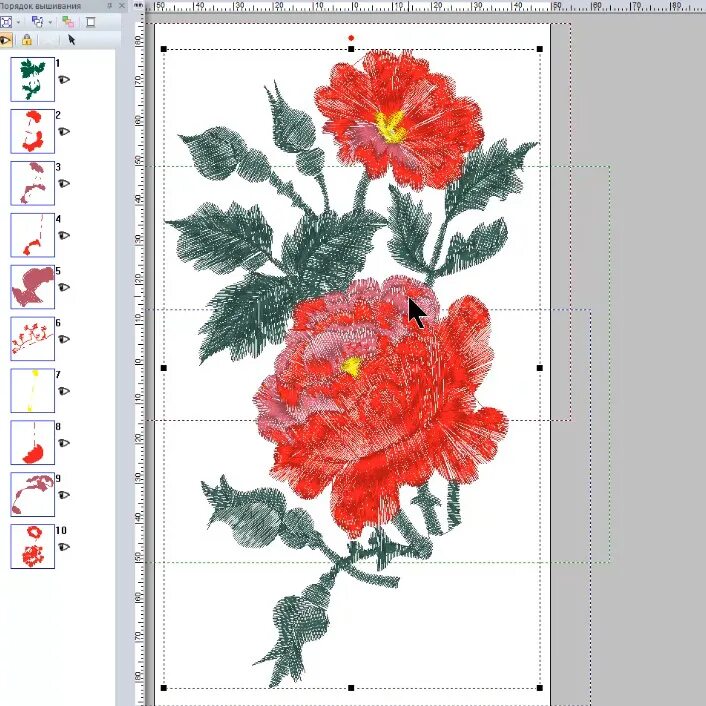
Task: Open the dropdown arrow beside the zoom-to-fit icon
Action: click(x=18, y=22)
